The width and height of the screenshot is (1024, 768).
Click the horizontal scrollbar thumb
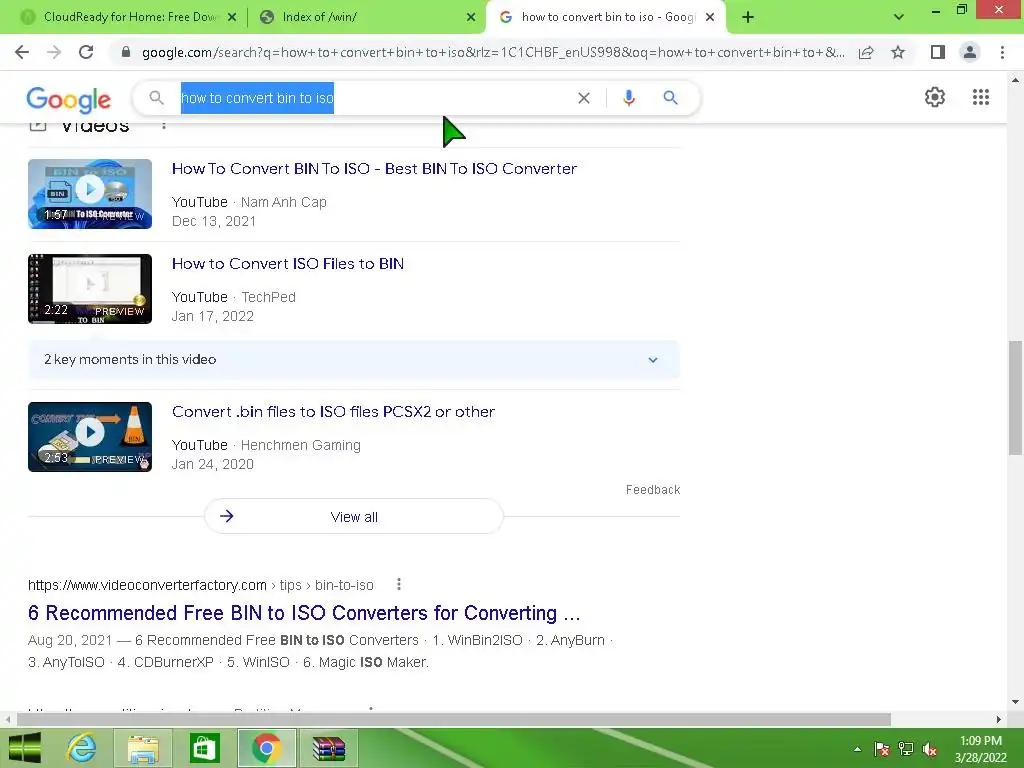[454, 720]
